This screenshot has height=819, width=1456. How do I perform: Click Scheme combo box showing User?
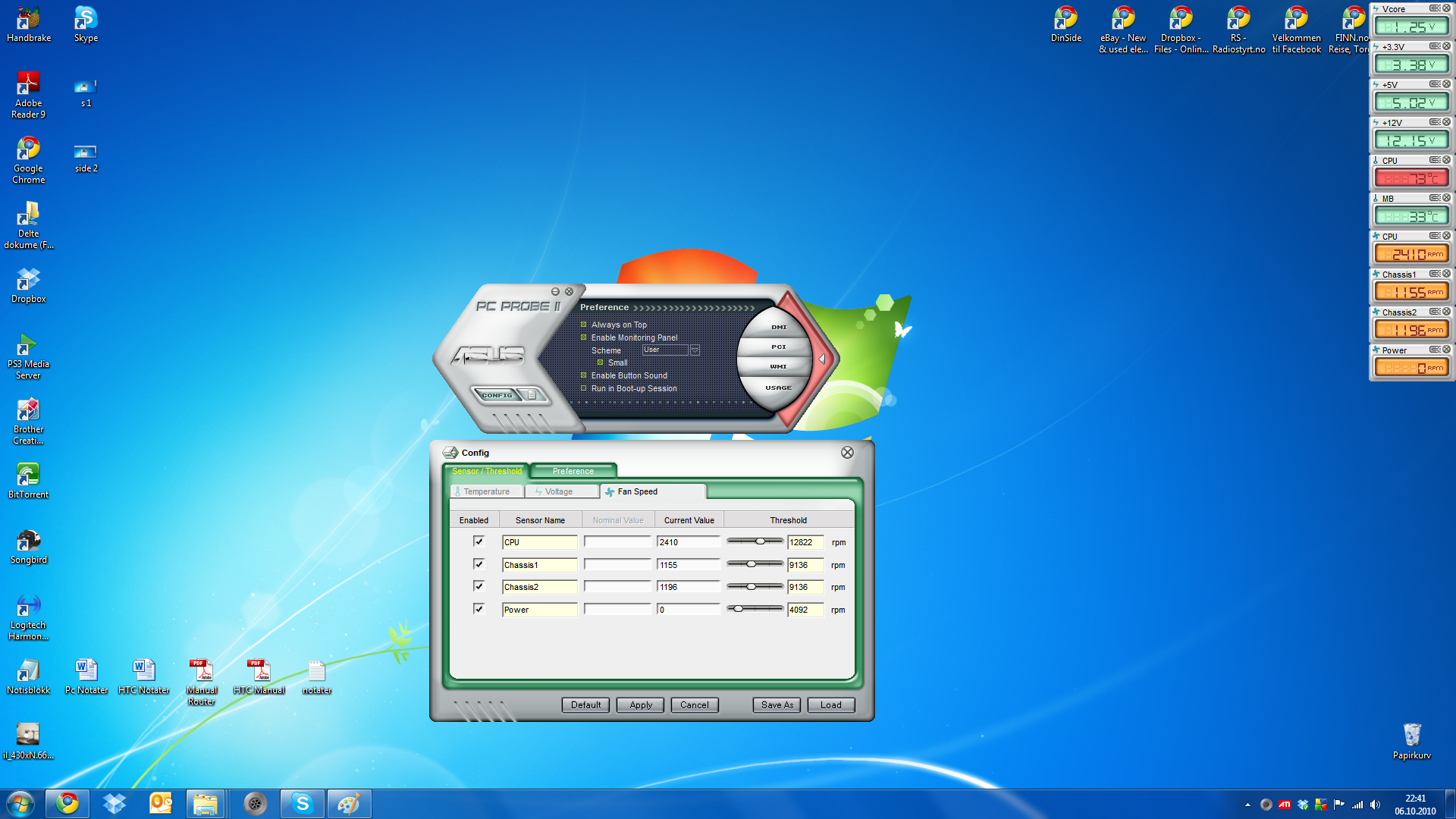click(x=665, y=350)
